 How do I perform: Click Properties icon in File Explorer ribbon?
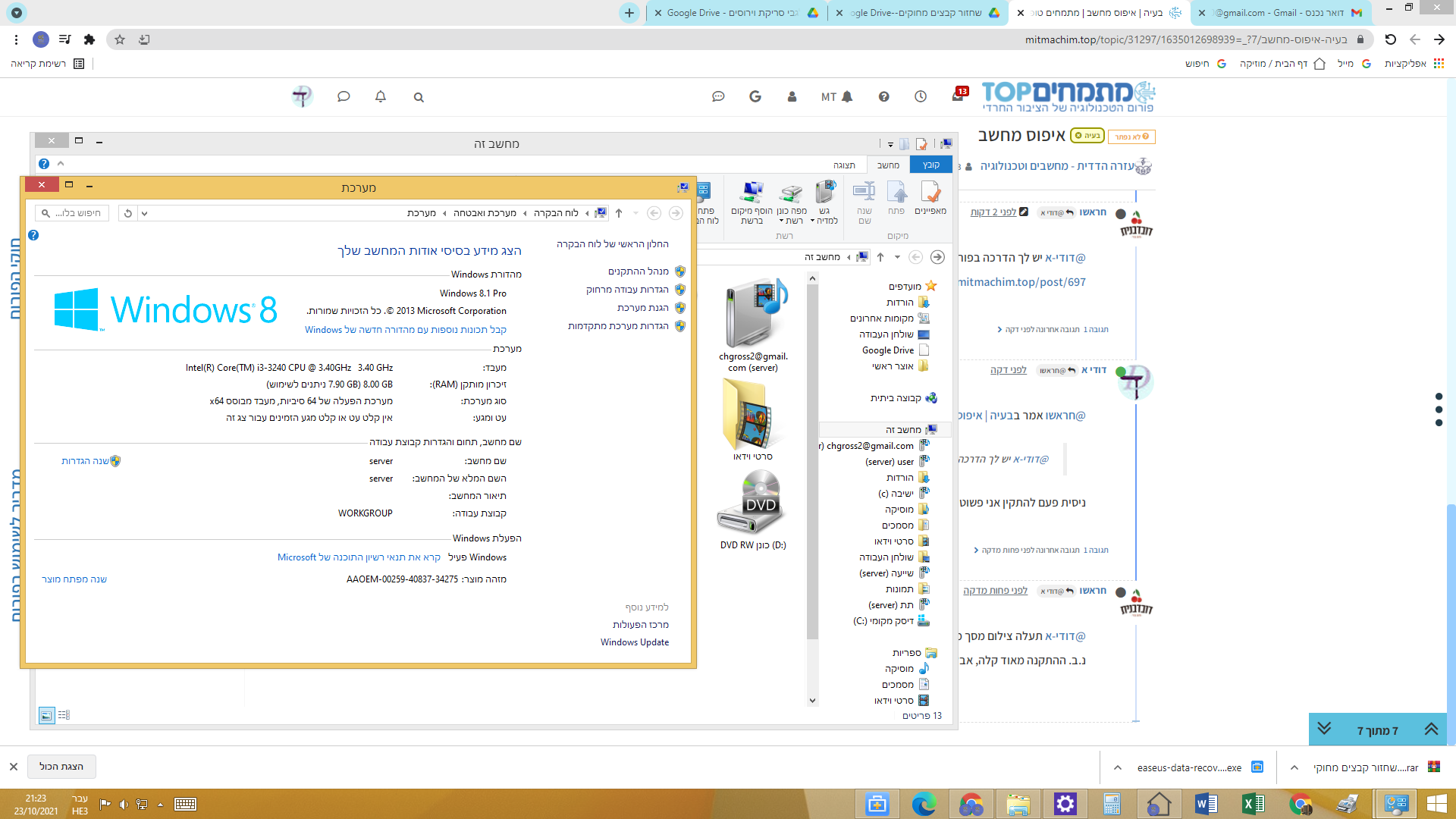930,199
